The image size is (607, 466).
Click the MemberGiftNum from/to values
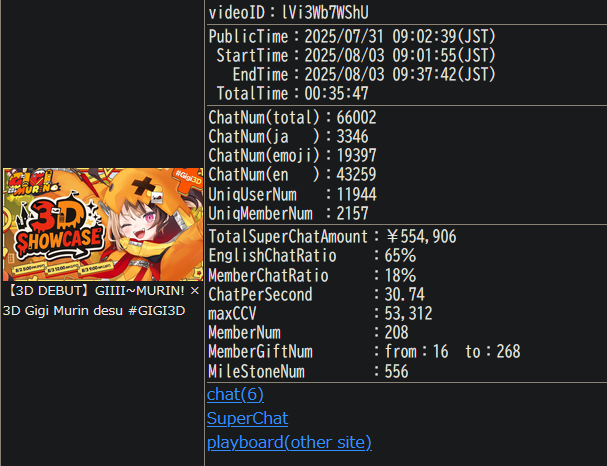pyautogui.click(x=452, y=352)
